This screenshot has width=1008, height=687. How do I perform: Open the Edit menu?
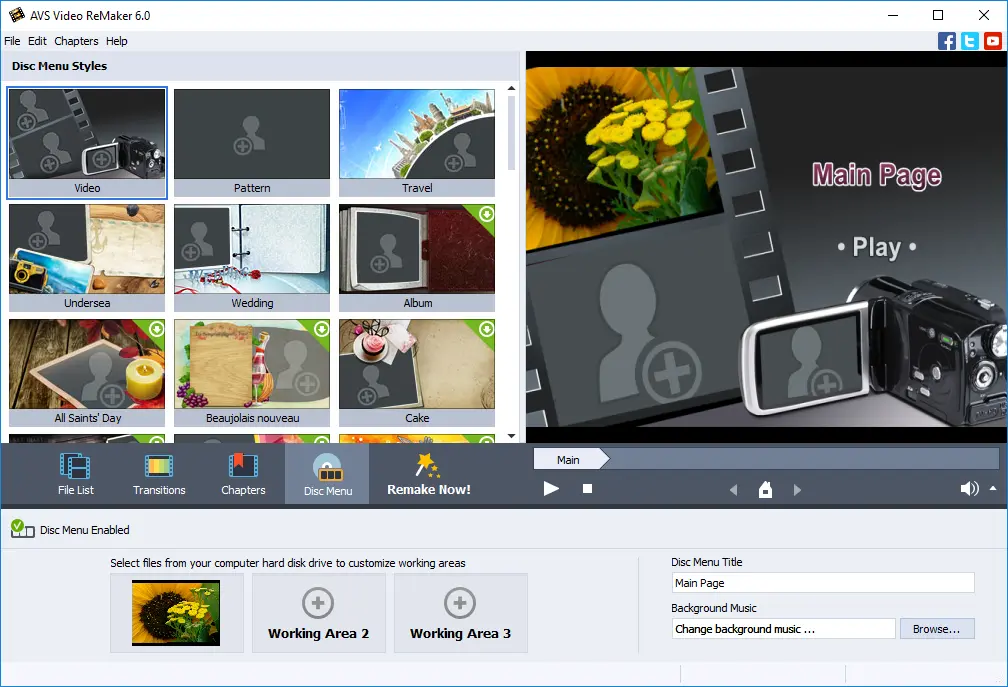click(37, 41)
